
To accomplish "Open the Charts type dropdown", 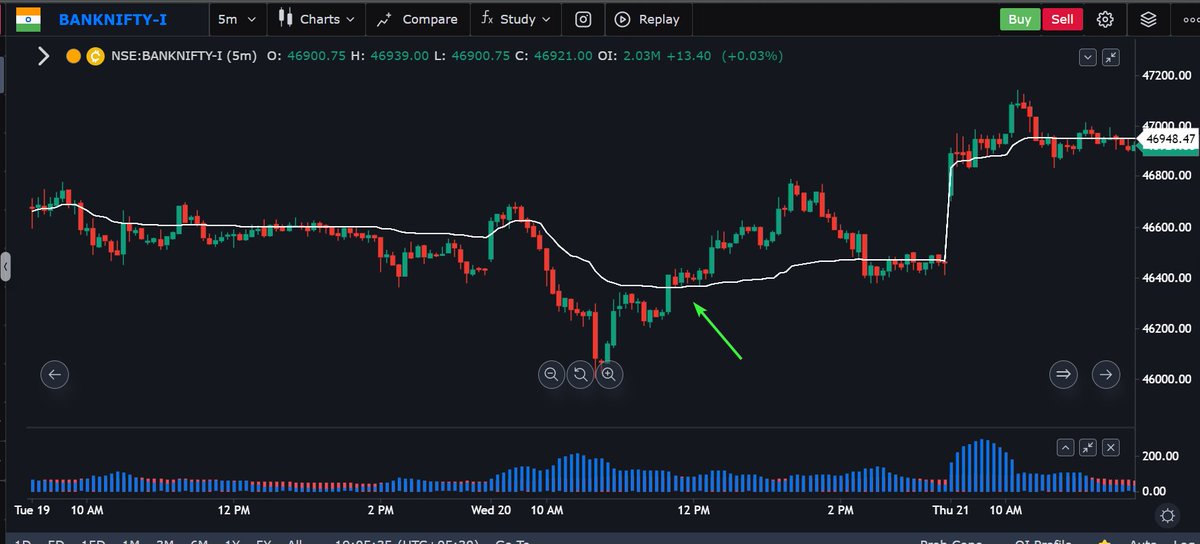I will click(x=317, y=19).
